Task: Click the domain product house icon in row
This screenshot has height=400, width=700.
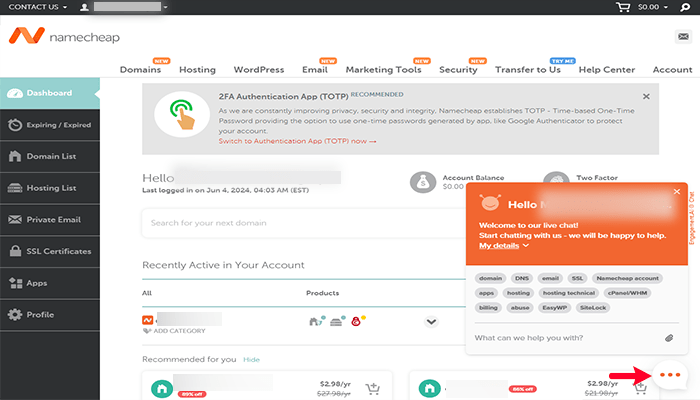Action: (x=317, y=321)
